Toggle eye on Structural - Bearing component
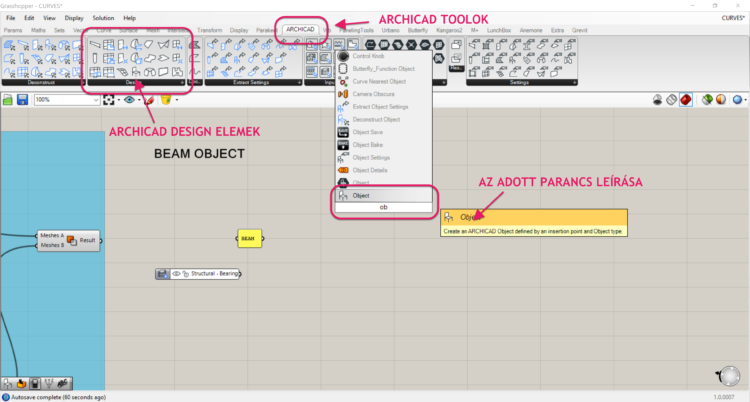This screenshot has width=750, height=402. pyautogui.click(x=176, y=273)
